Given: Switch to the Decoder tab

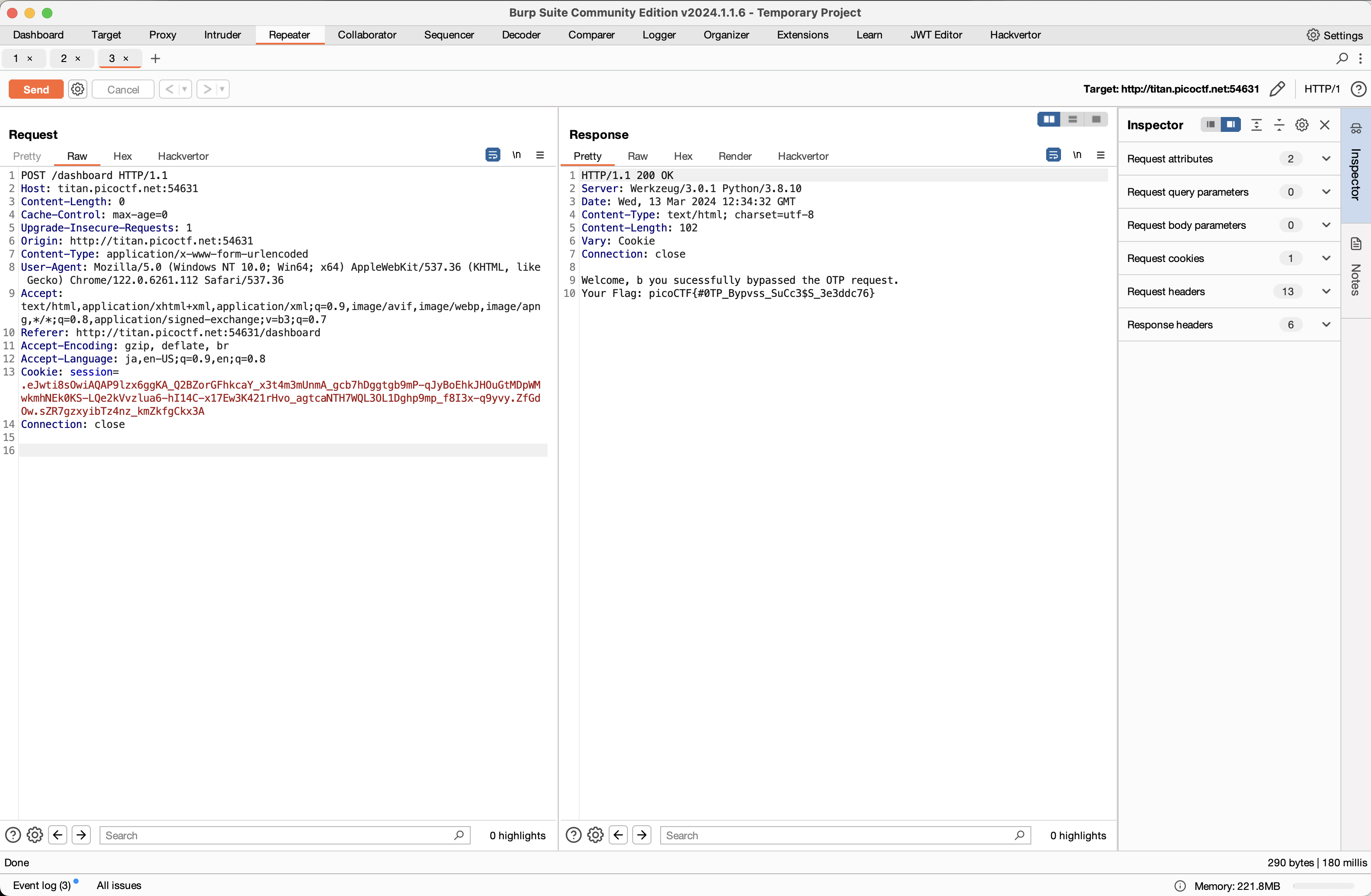Looking at the screenshot, I should tap(521, 34).
